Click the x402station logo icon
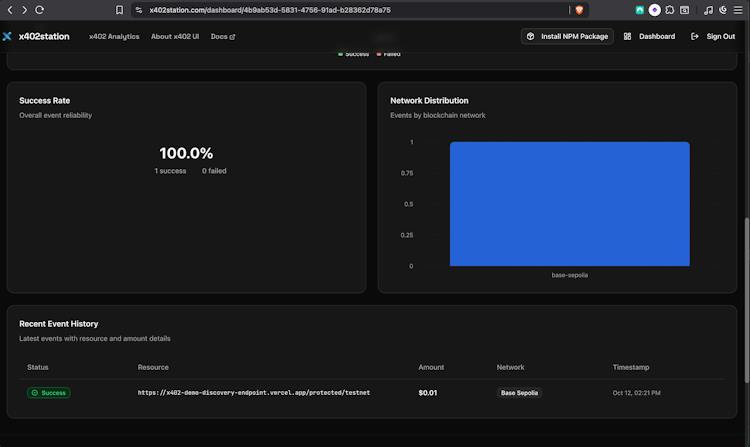 [7, 36]
